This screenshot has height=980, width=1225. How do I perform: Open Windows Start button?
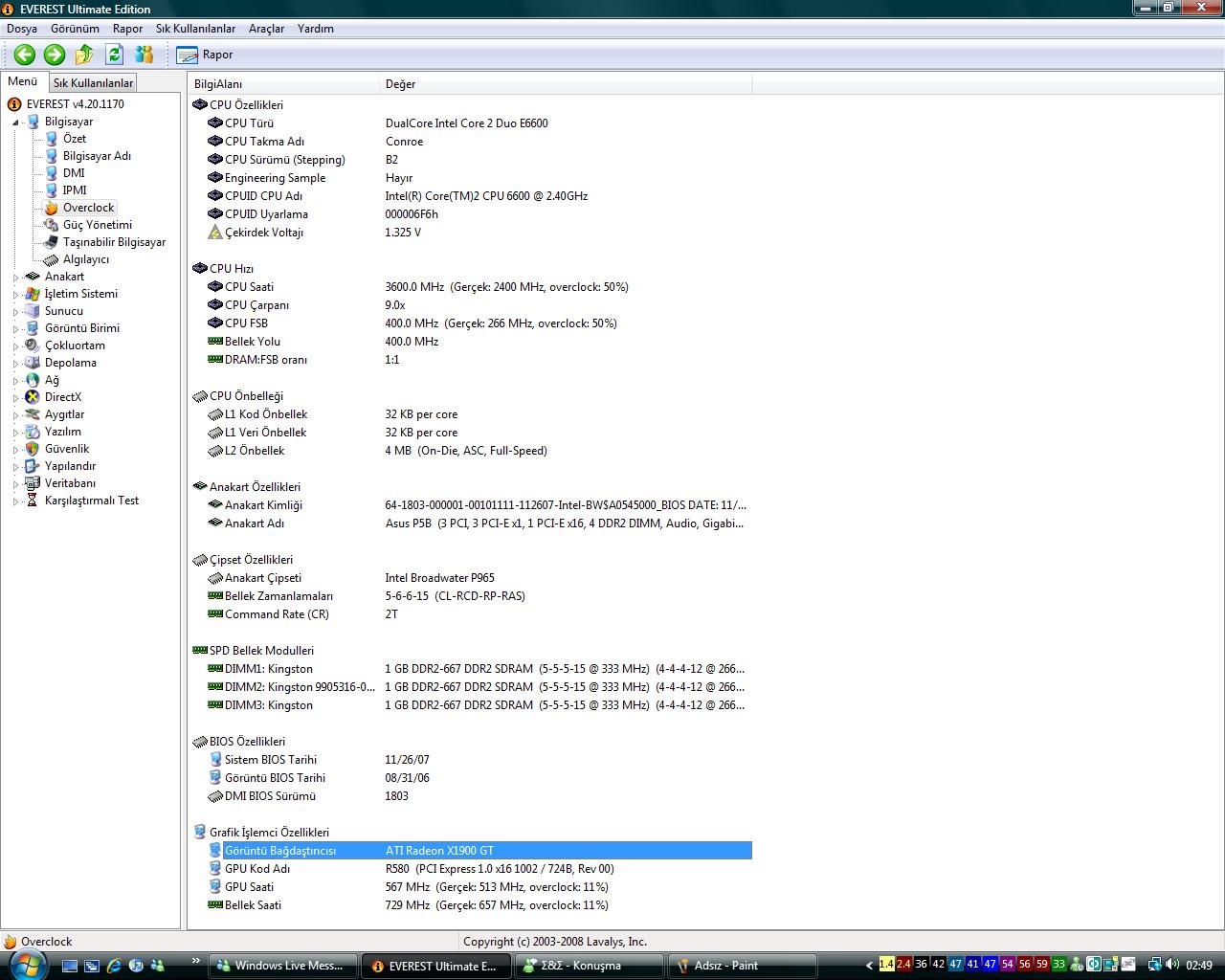point(26,965)
